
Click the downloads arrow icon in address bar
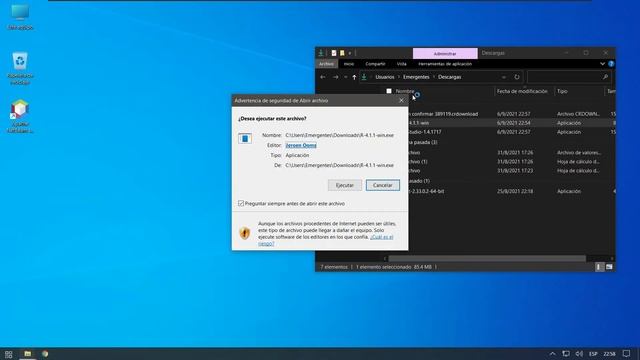364,77
